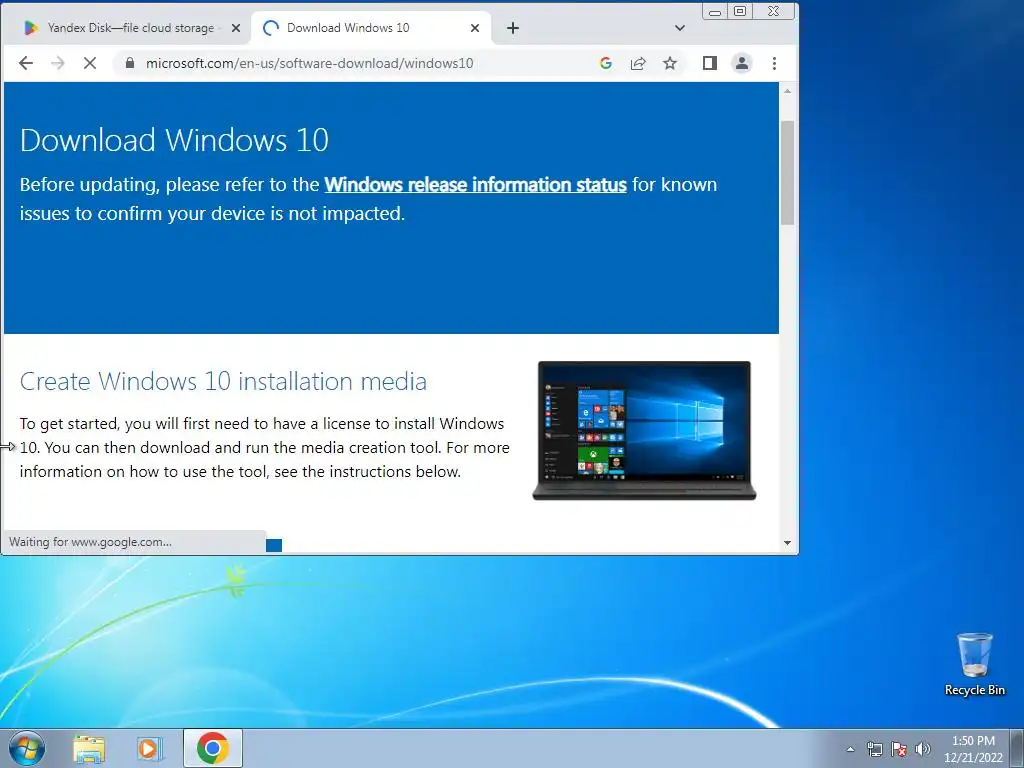Go back to the previous page

point(25,63)
